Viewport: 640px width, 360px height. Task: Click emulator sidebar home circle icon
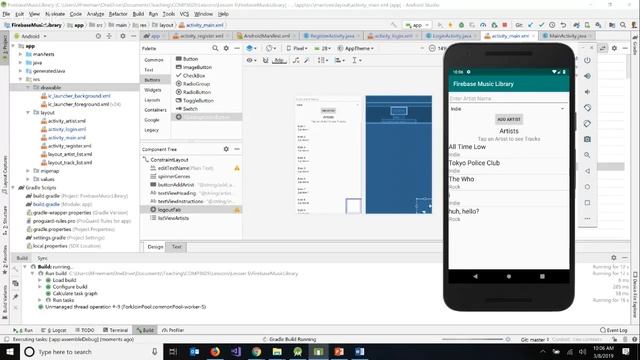(x=587, y=187)
